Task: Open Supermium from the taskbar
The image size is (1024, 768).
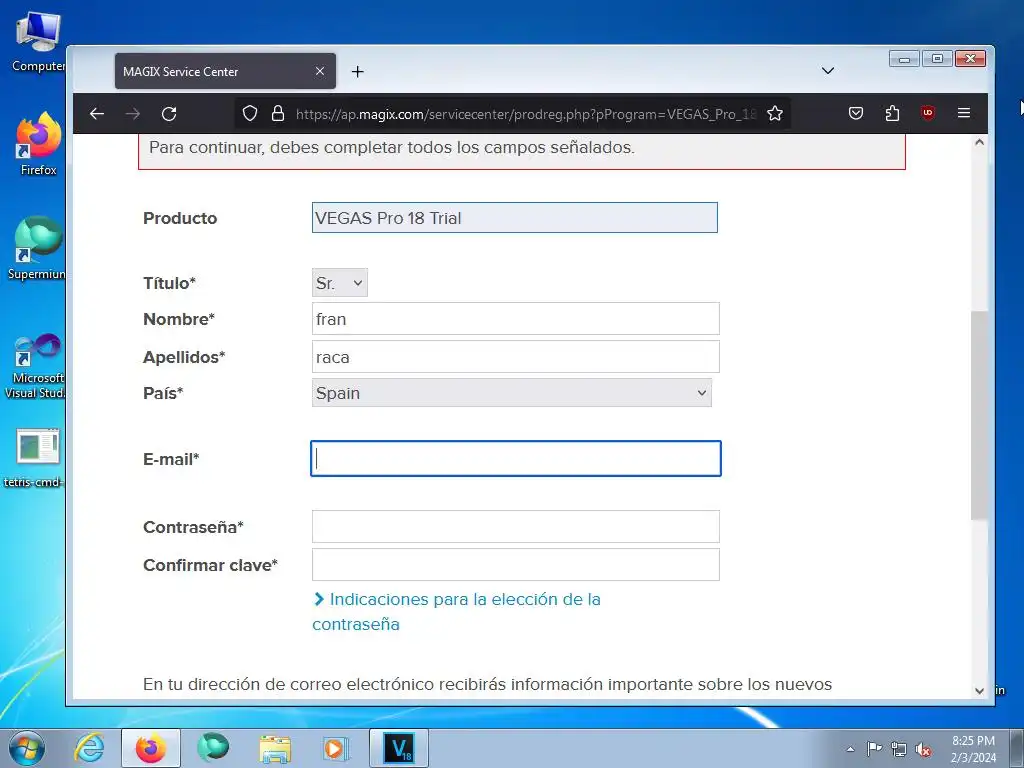Action: point(213,748)
